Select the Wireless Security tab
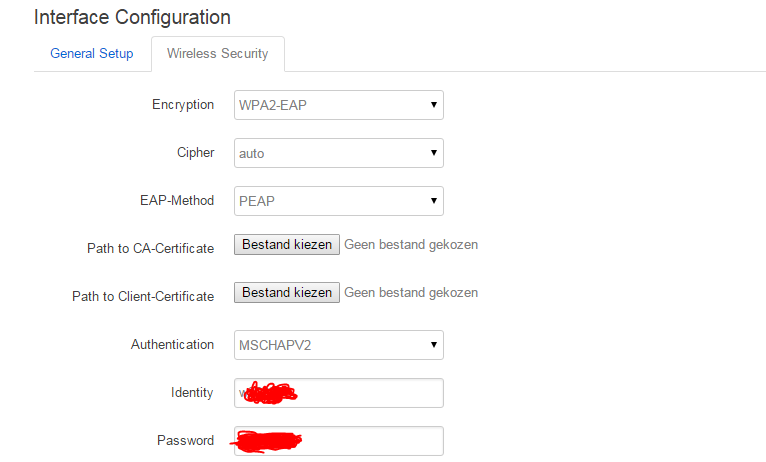This screenshot has width=766, height=462. point(217,54)
